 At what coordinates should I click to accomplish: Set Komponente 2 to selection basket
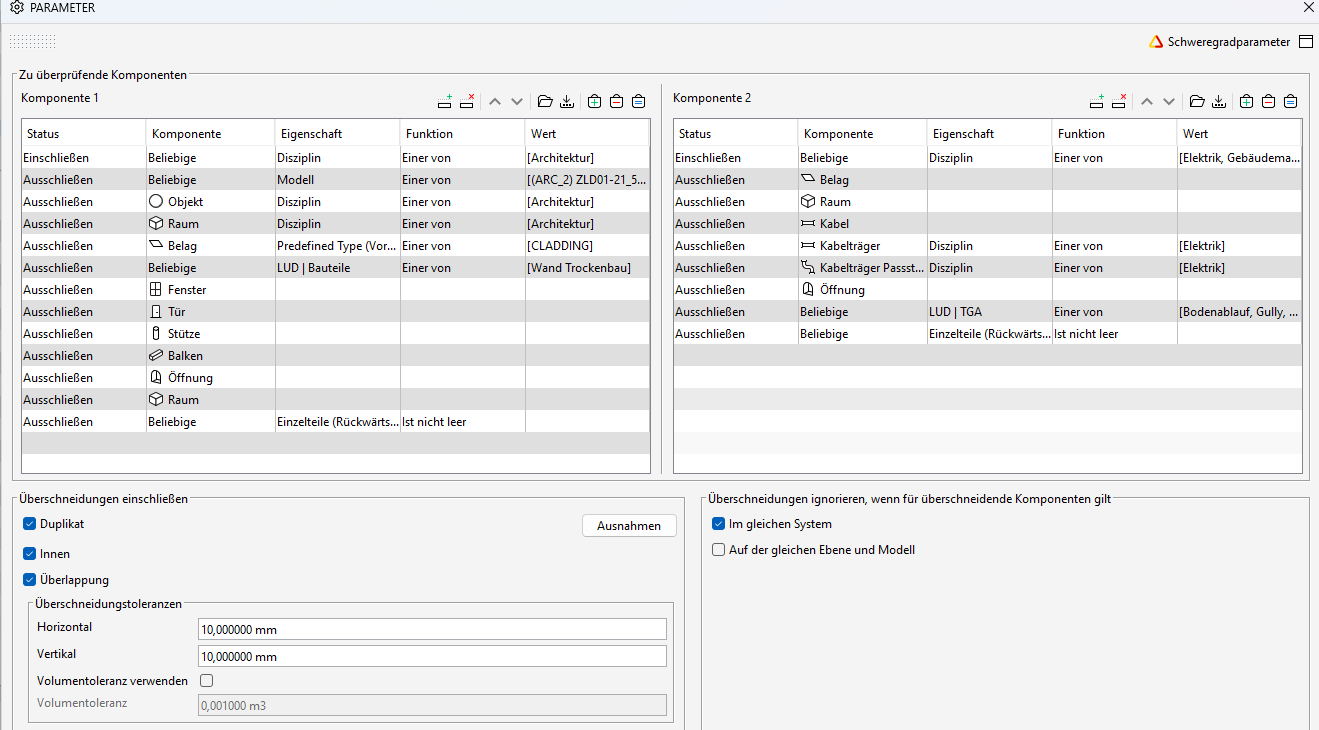(1291, 101)
